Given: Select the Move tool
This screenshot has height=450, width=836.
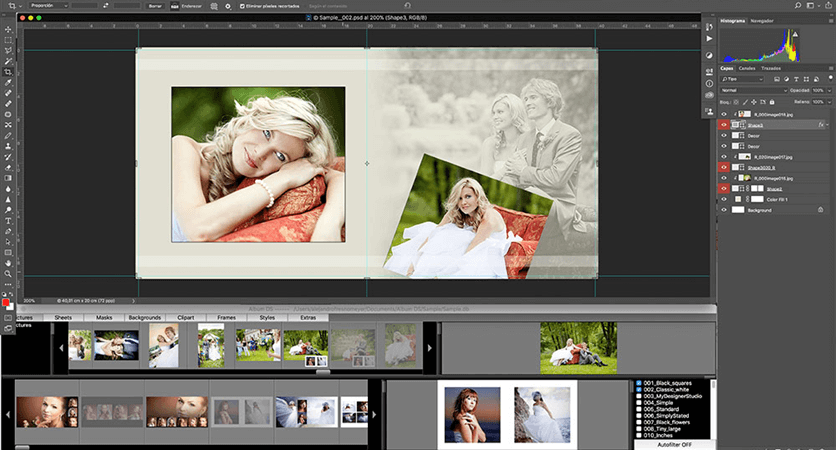Looking at the screenshot, I should click(8, 29).
